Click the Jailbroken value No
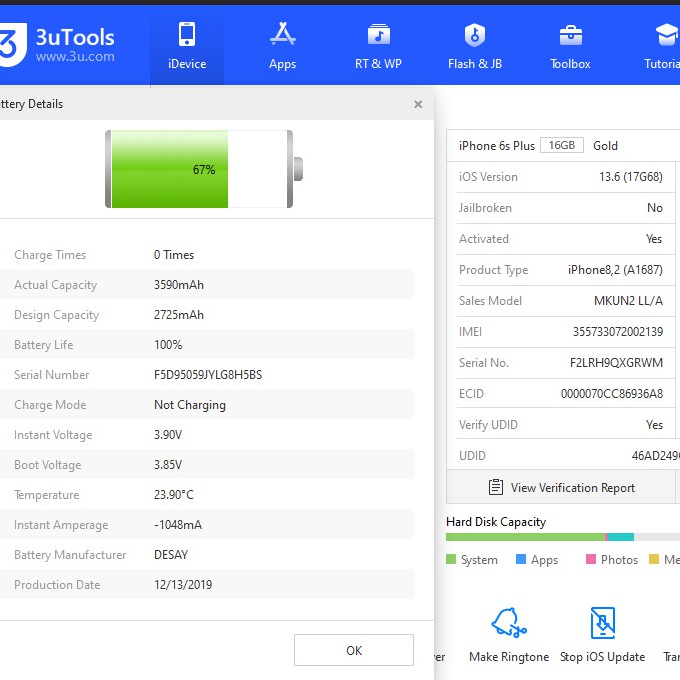The image size is (680, 680). (x=655, y=208)
